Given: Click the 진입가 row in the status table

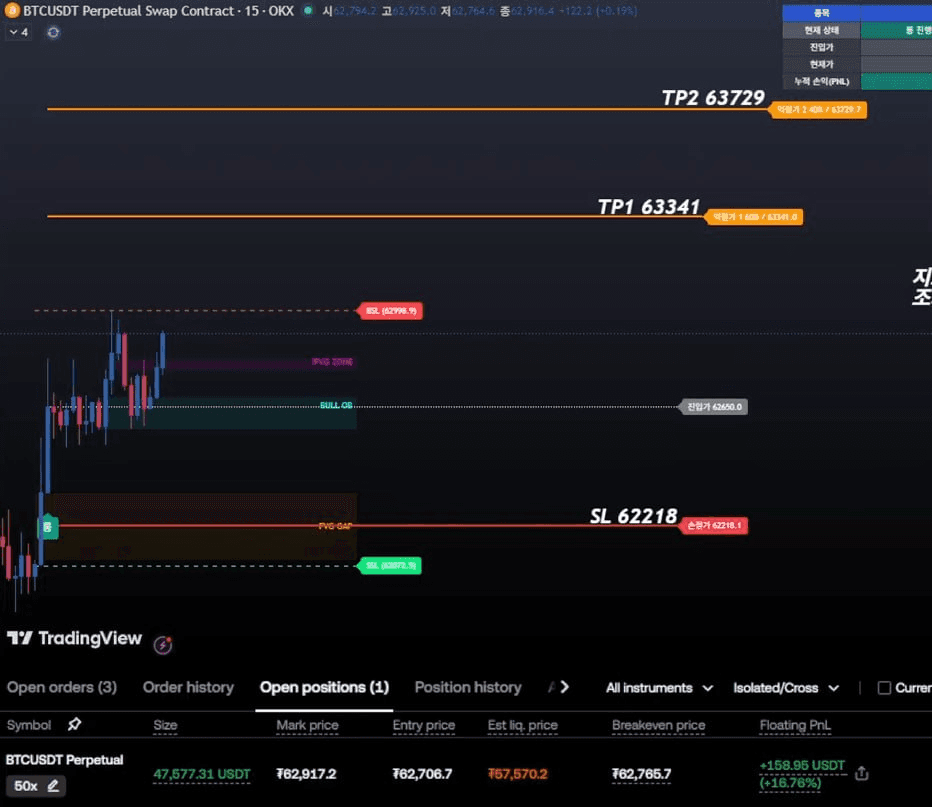Looking at the screenshot, I should point(857,48).
